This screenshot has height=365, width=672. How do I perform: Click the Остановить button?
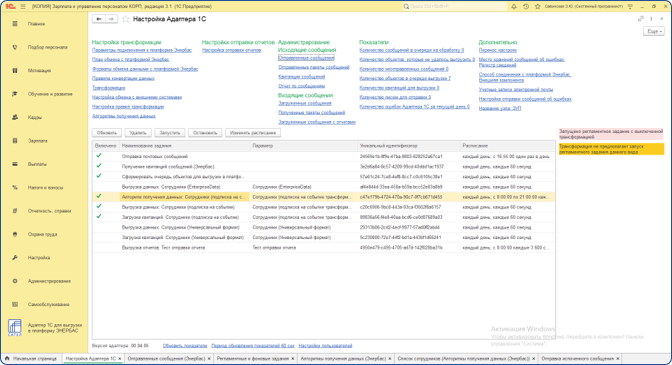(205, 133)
